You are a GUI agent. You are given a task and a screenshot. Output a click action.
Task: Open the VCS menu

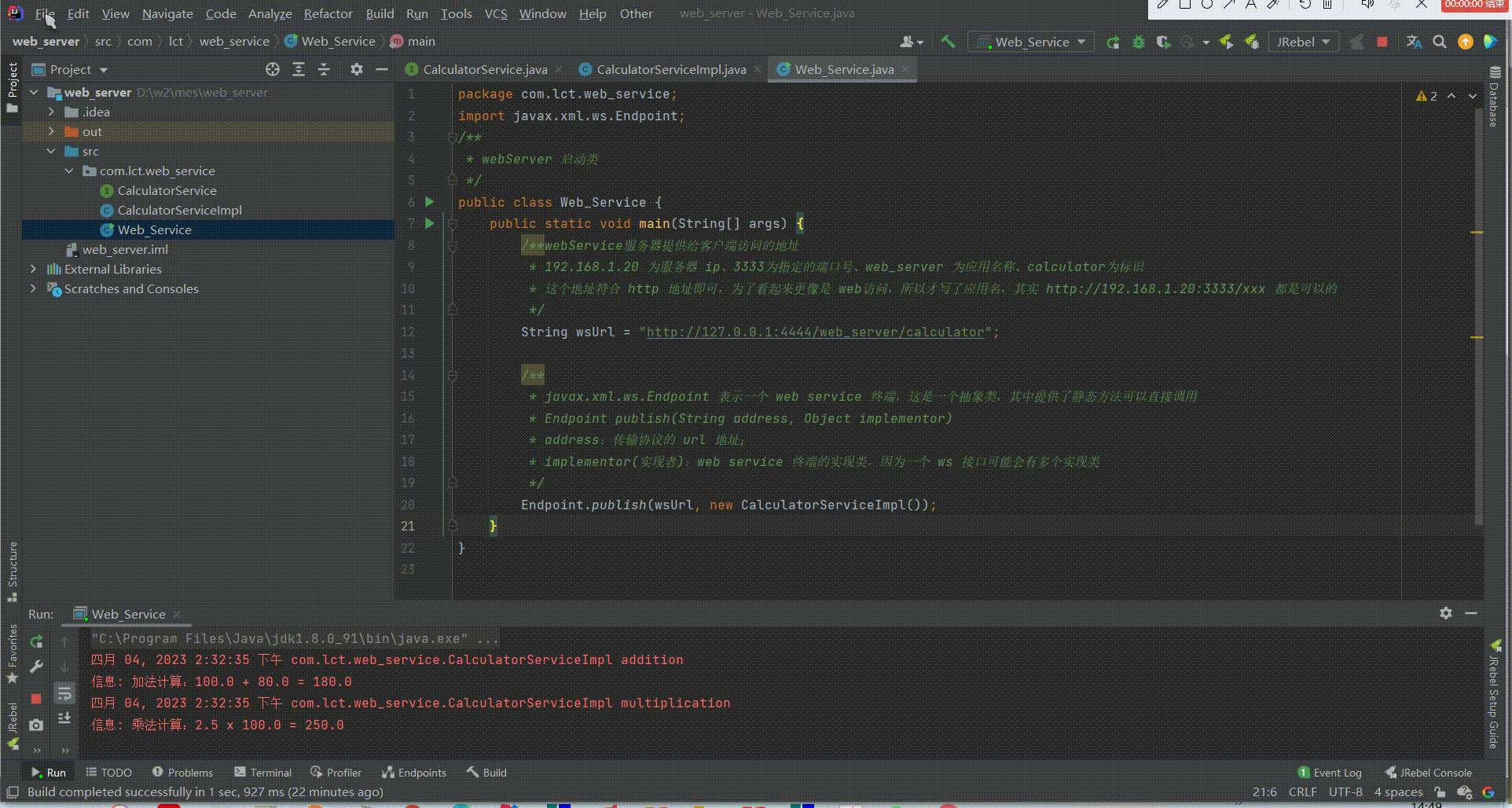click(x=495, y=13)
